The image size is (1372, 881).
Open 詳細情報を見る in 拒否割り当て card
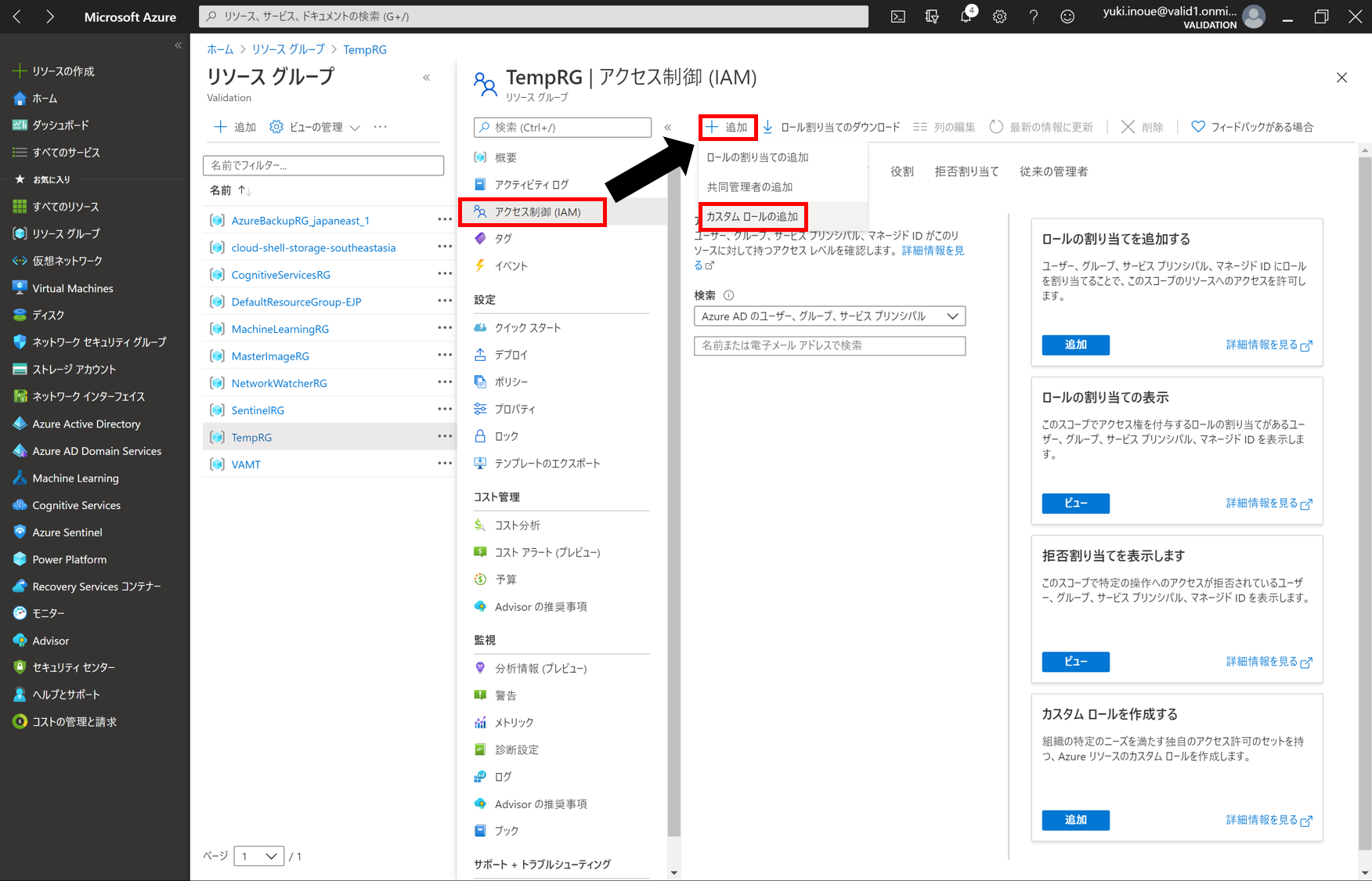1269,662
